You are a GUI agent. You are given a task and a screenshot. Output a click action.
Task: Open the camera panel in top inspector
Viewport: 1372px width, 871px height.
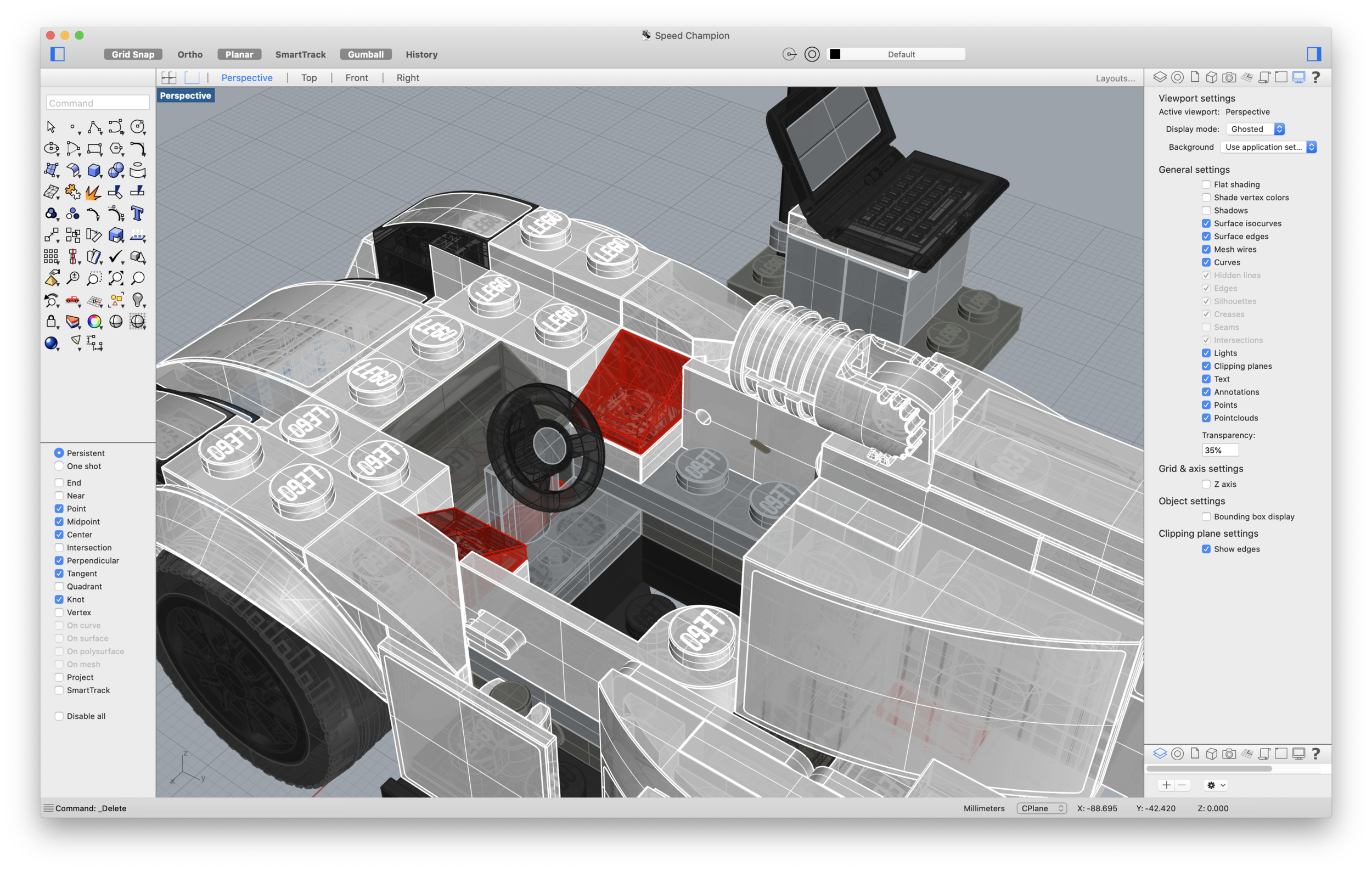1229,77
